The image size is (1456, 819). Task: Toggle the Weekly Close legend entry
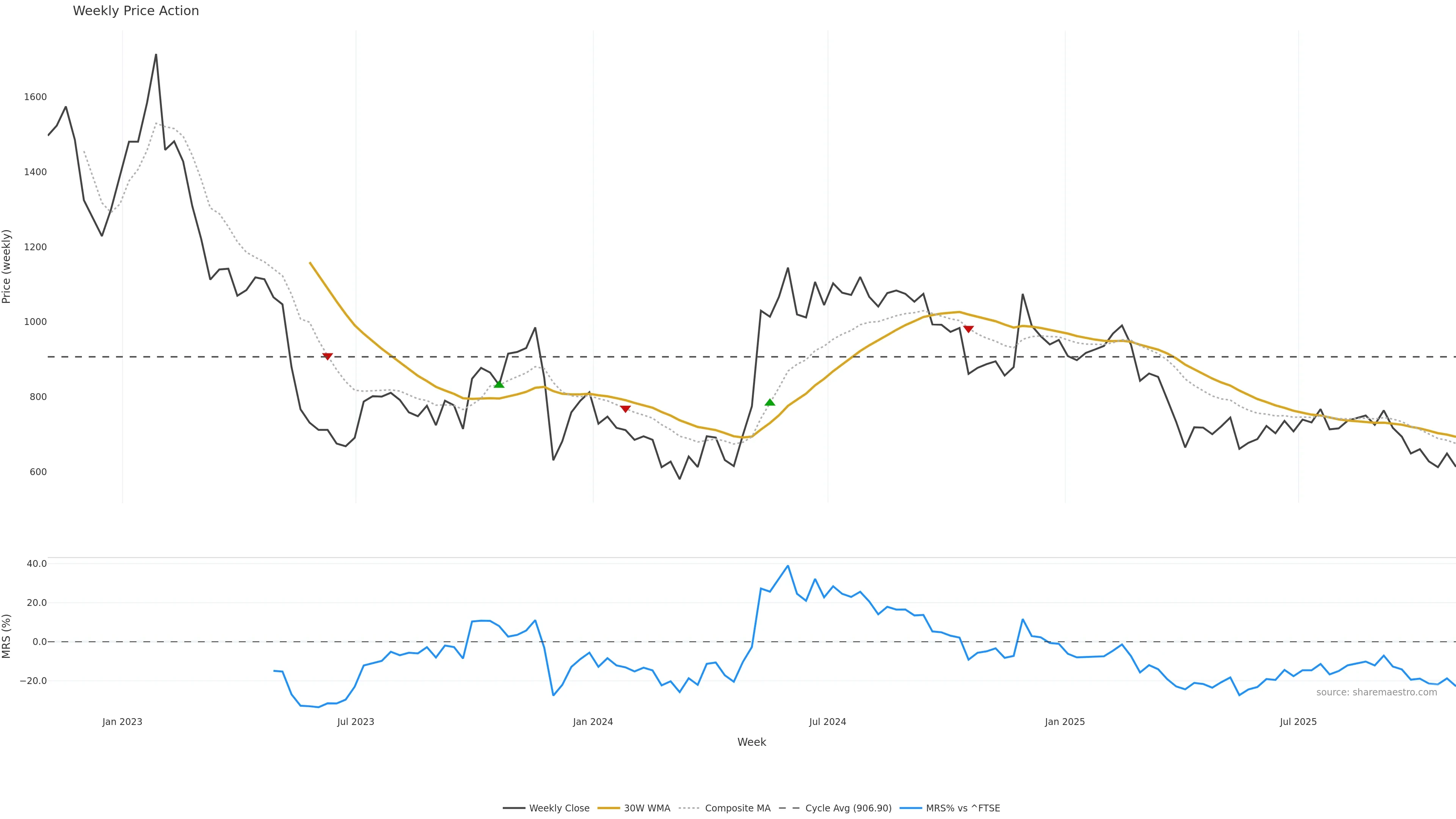(x=559, y=808)
